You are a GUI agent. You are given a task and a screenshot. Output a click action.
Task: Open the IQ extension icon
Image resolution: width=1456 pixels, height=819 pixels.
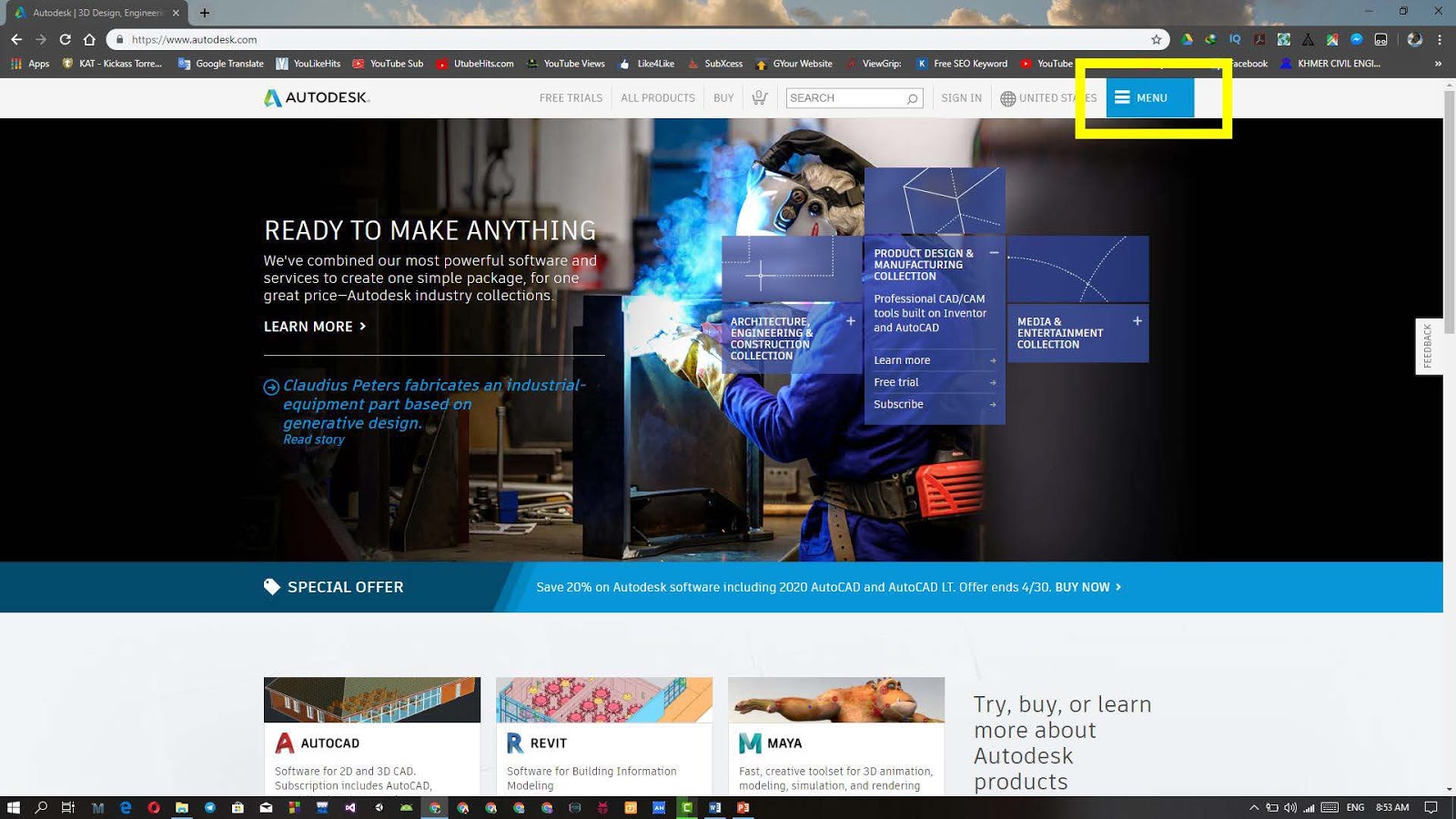pyautogui.click(x=1235, y=39)
